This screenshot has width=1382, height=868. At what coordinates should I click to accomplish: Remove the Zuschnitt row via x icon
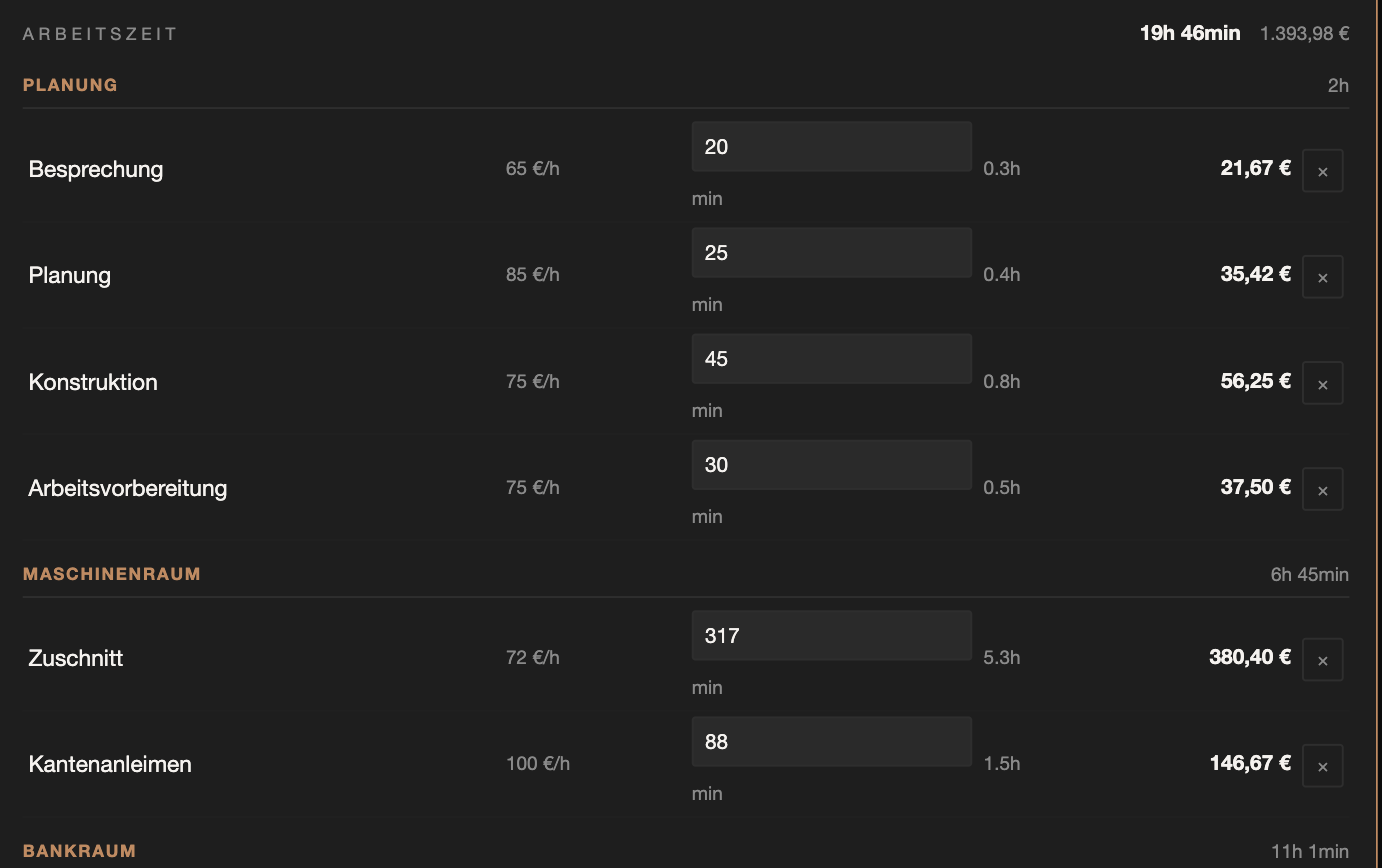click(x=1322, y=660)
